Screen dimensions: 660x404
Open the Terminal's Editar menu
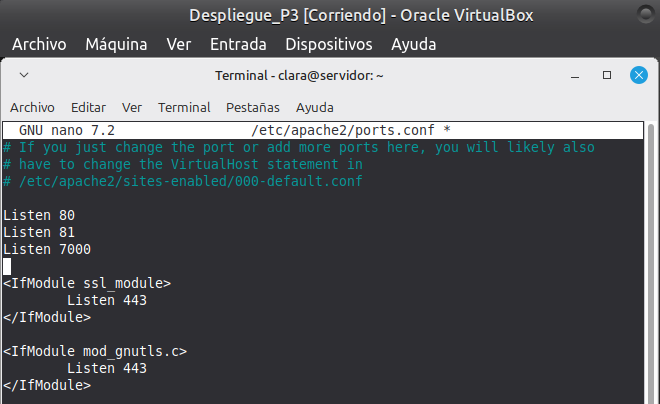(88, 107)
